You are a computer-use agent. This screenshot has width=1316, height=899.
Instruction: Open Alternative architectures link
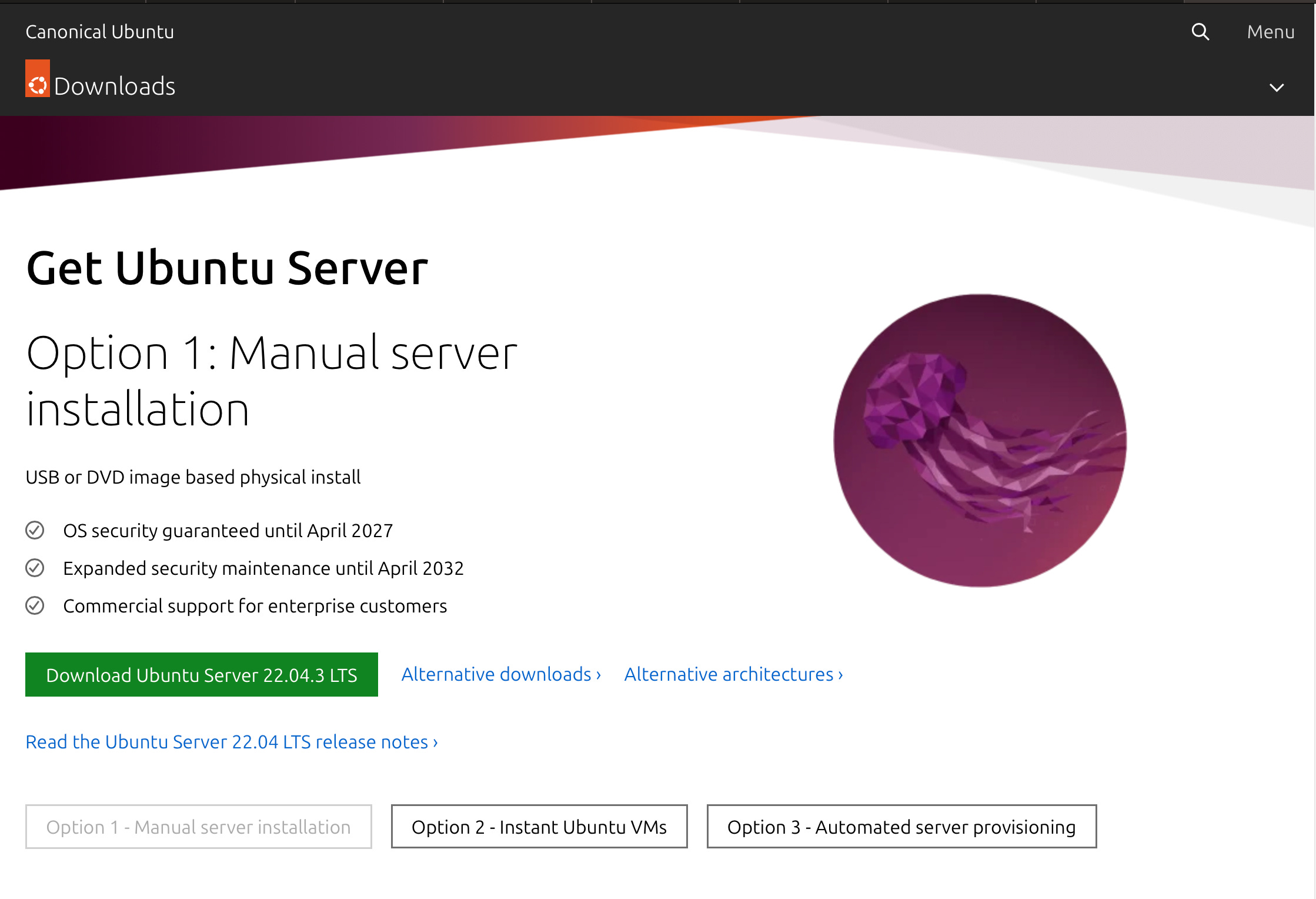(x=733, y=674)
